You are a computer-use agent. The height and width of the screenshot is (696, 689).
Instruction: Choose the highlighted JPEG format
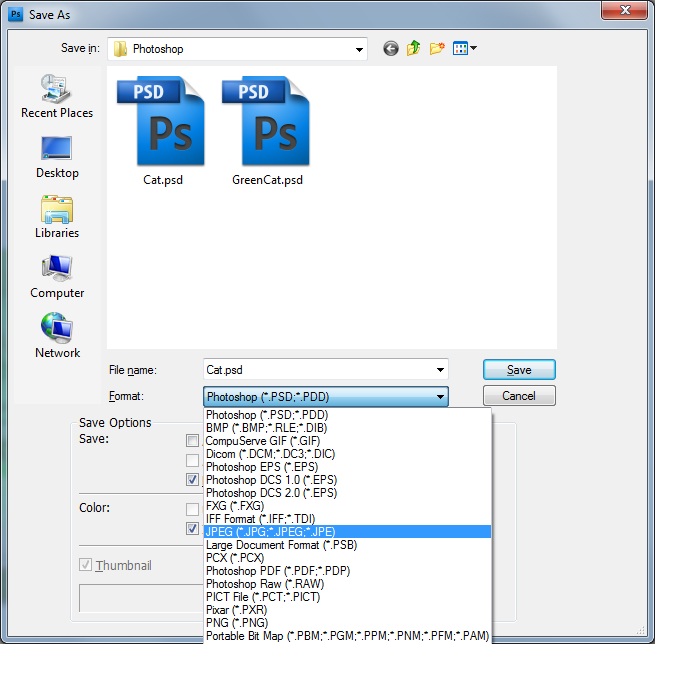pos(347,532)
